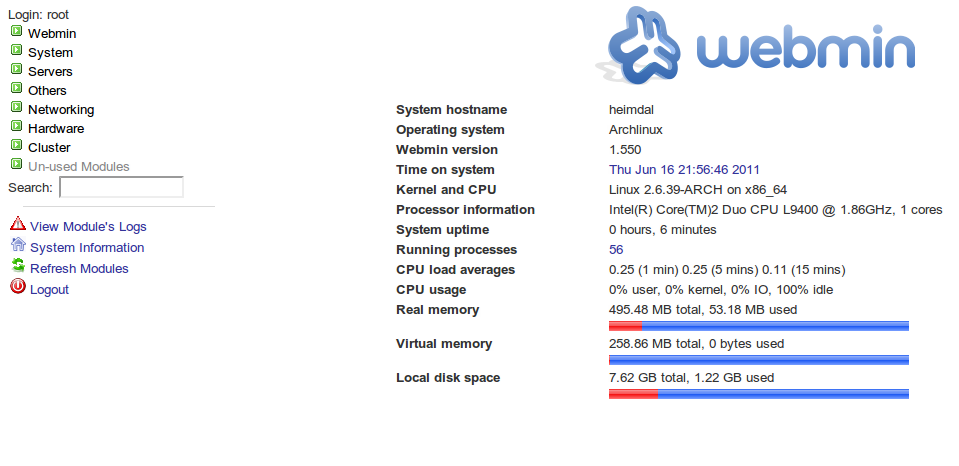The width and height of the screenshot is (959, 466).
Task: Click the View Module's Logs warning icon
Action: point(17,225)
